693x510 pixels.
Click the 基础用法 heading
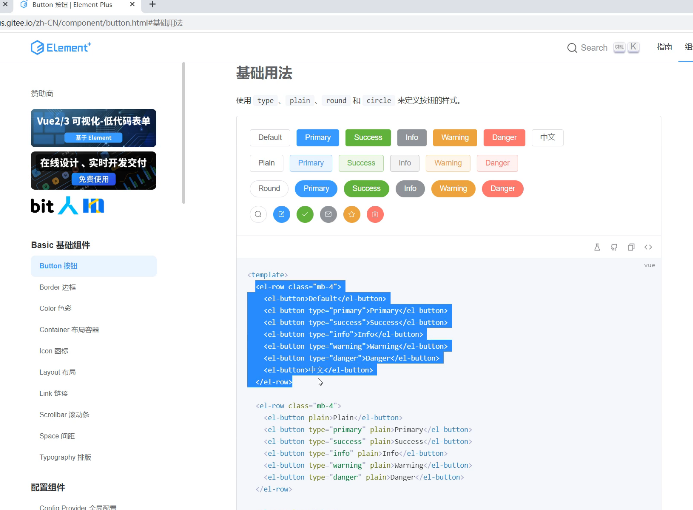[x=264, y=73]
